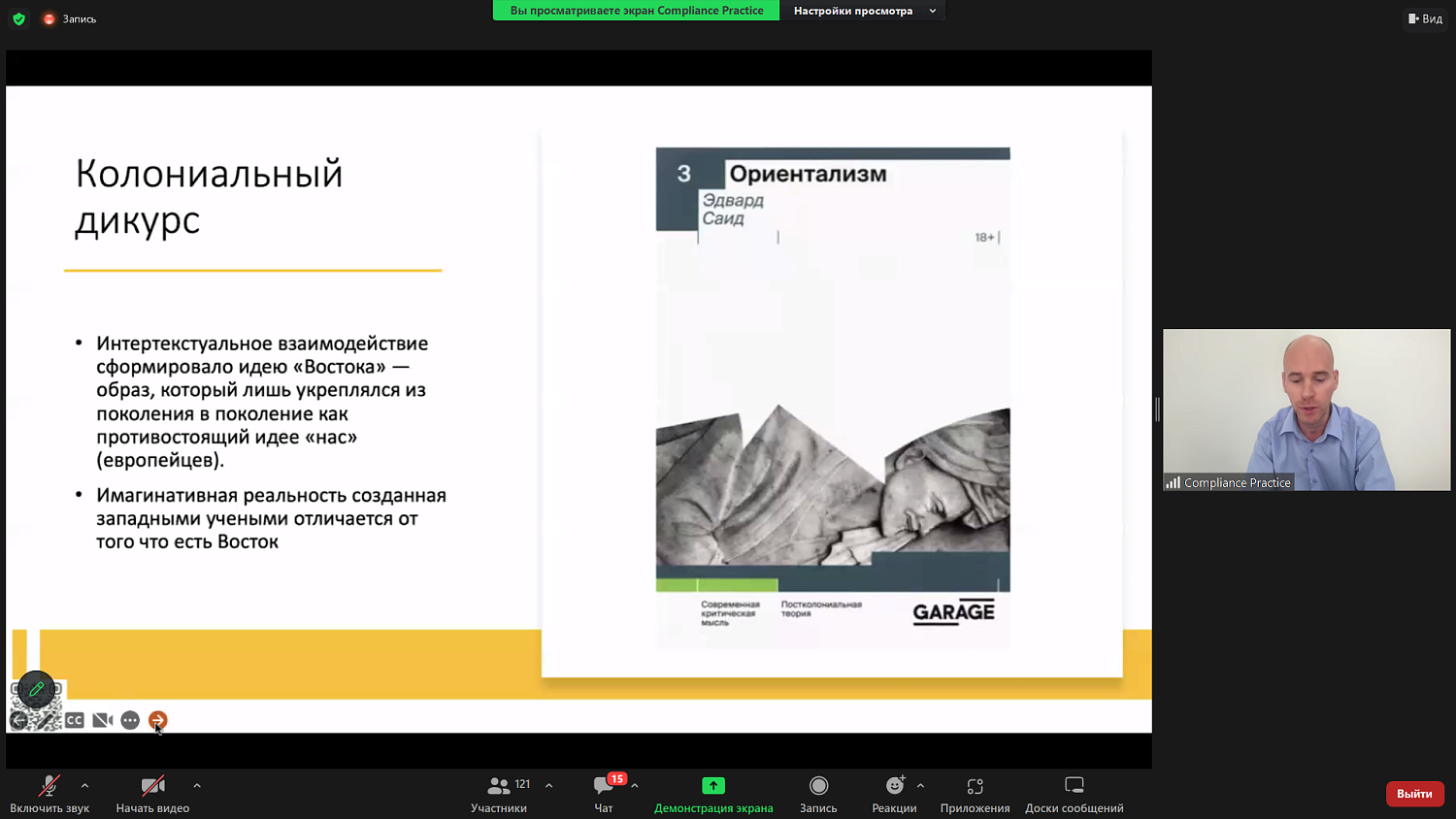Open Доски сообщений whiteboards
The image size is (1456, 819).
tap(1075, 794)
